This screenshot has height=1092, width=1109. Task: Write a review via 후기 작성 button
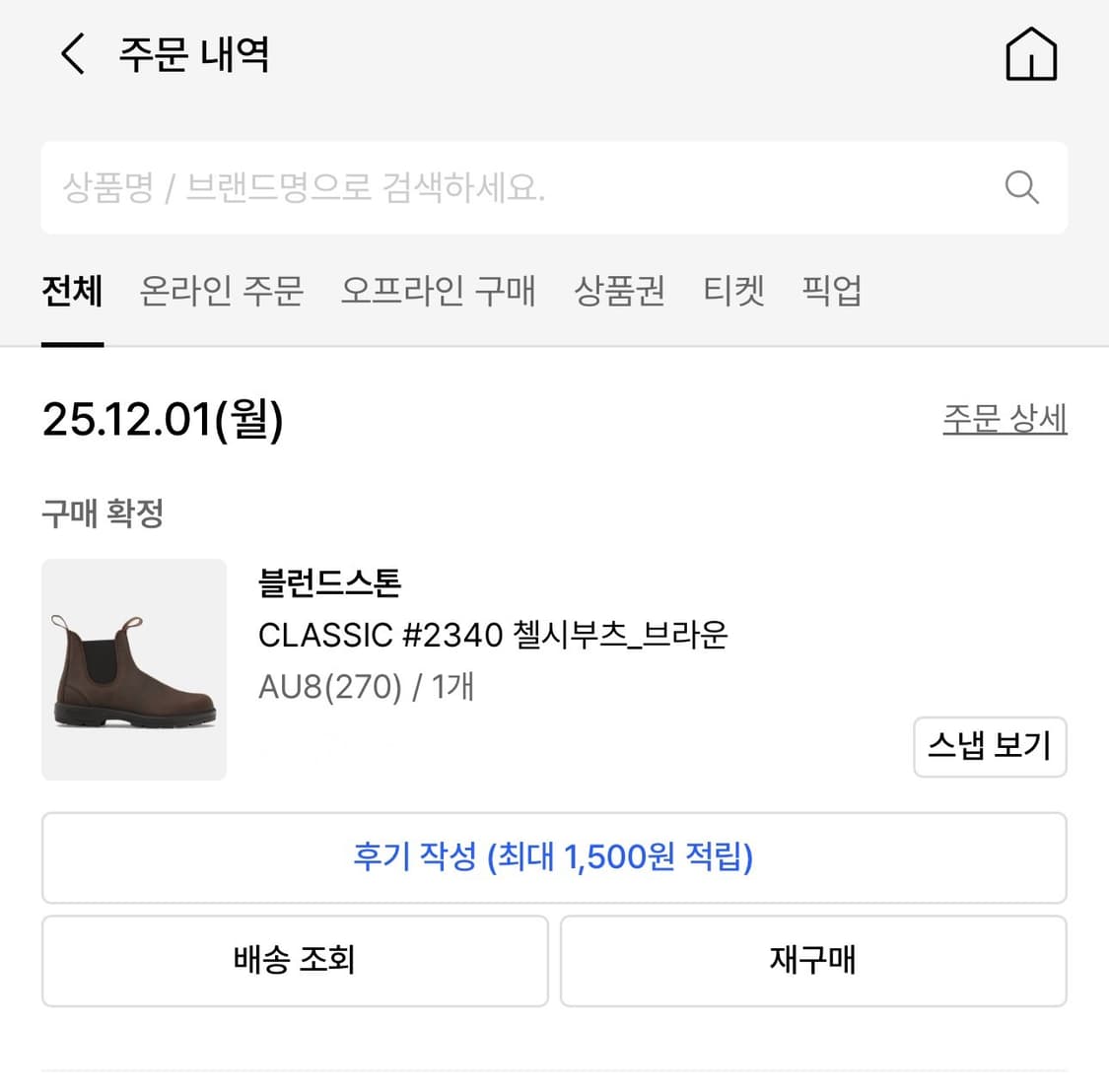pos(554,857)
